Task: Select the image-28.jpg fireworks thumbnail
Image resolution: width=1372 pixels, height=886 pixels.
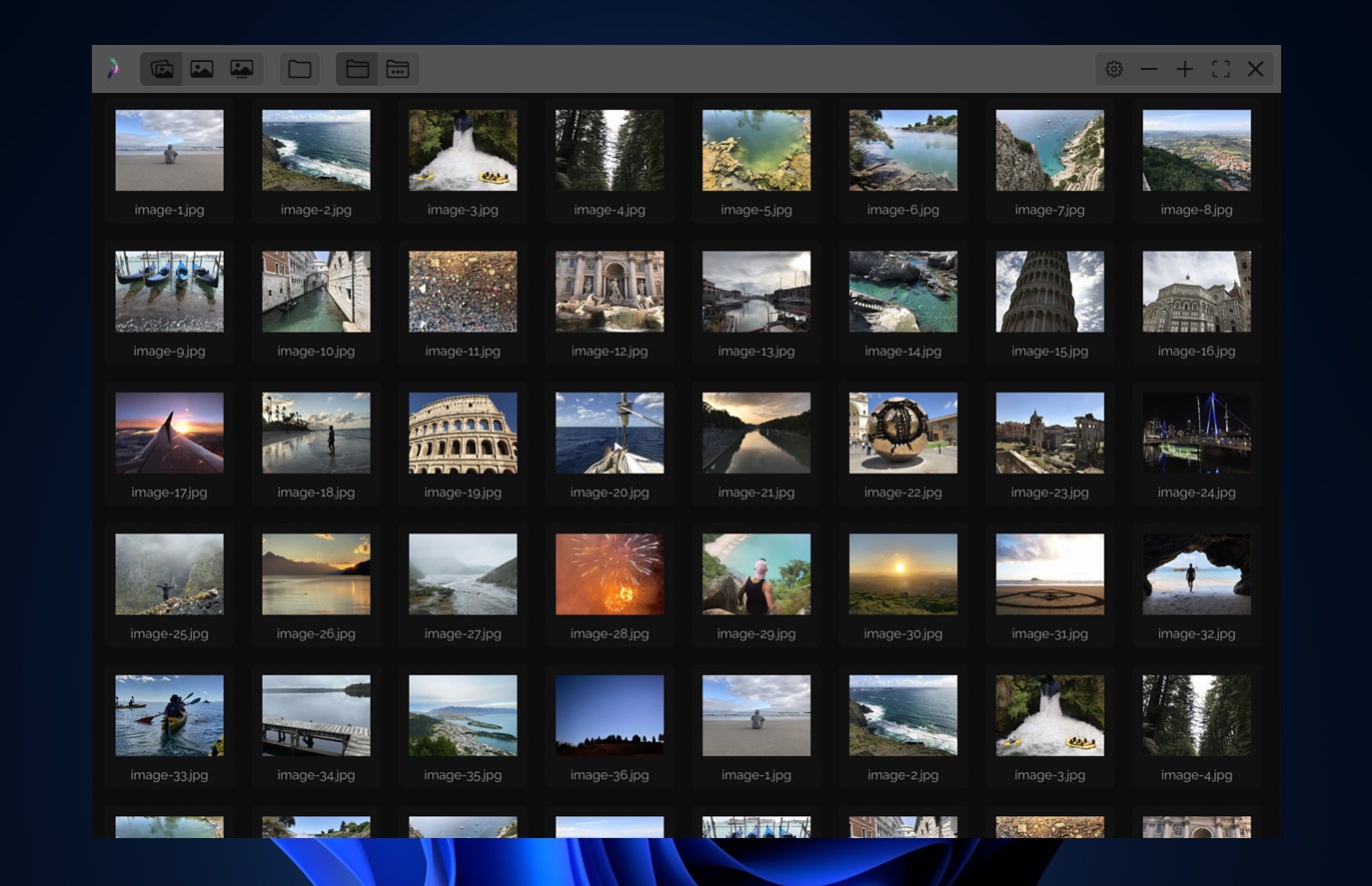Action: pos(610,574)
